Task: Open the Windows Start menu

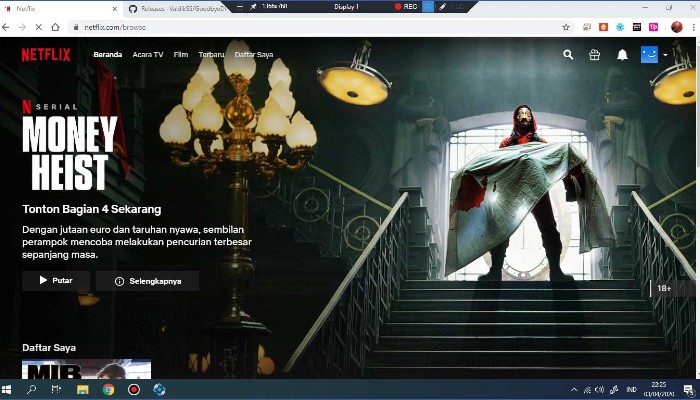Action: [6, 389]
